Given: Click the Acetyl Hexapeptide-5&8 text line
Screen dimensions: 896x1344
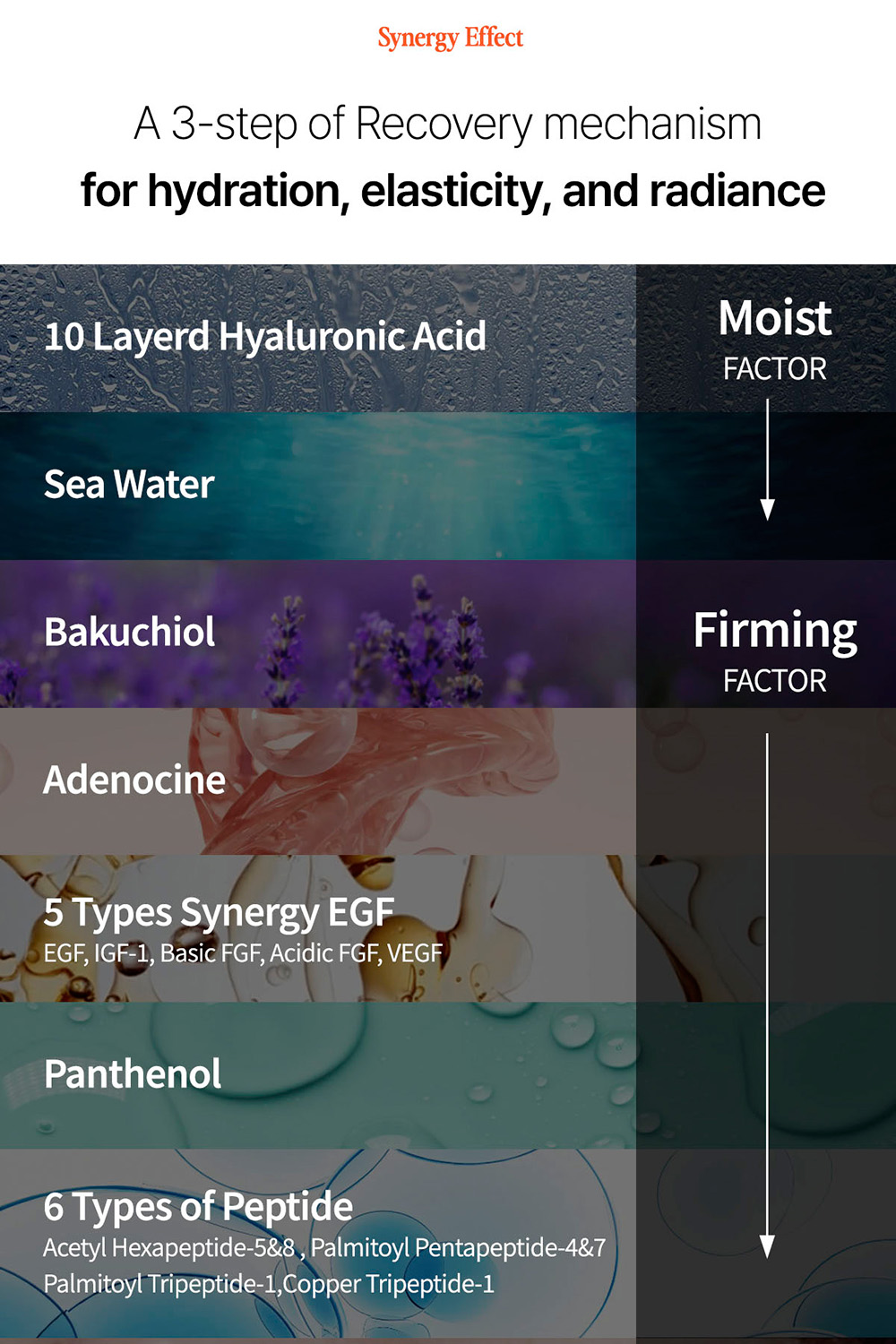Looking at the screenshot, I should click(x=324, y=1247).
